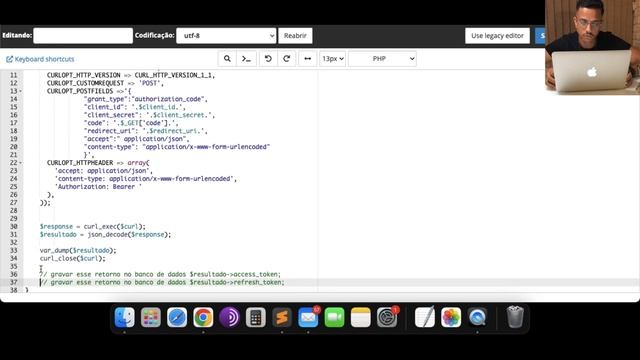Click the "accept":" application/json" line

(x=137, y=139)
